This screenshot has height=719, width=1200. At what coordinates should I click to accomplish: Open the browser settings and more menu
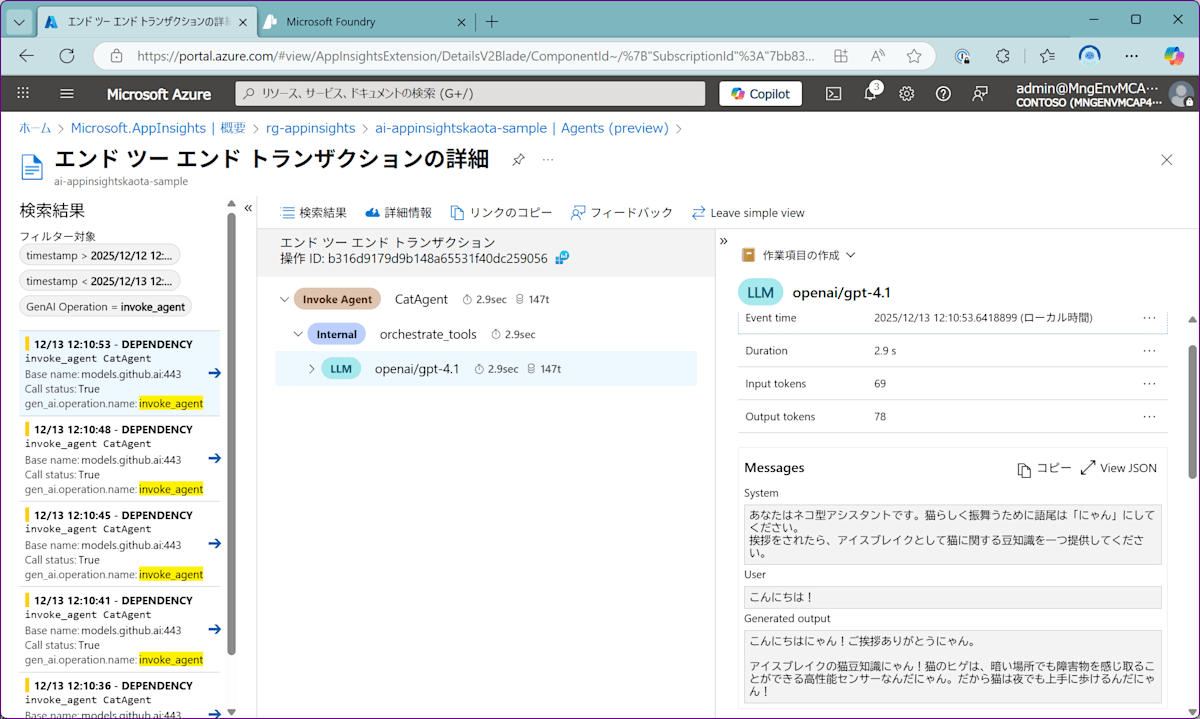[1131, 56]
